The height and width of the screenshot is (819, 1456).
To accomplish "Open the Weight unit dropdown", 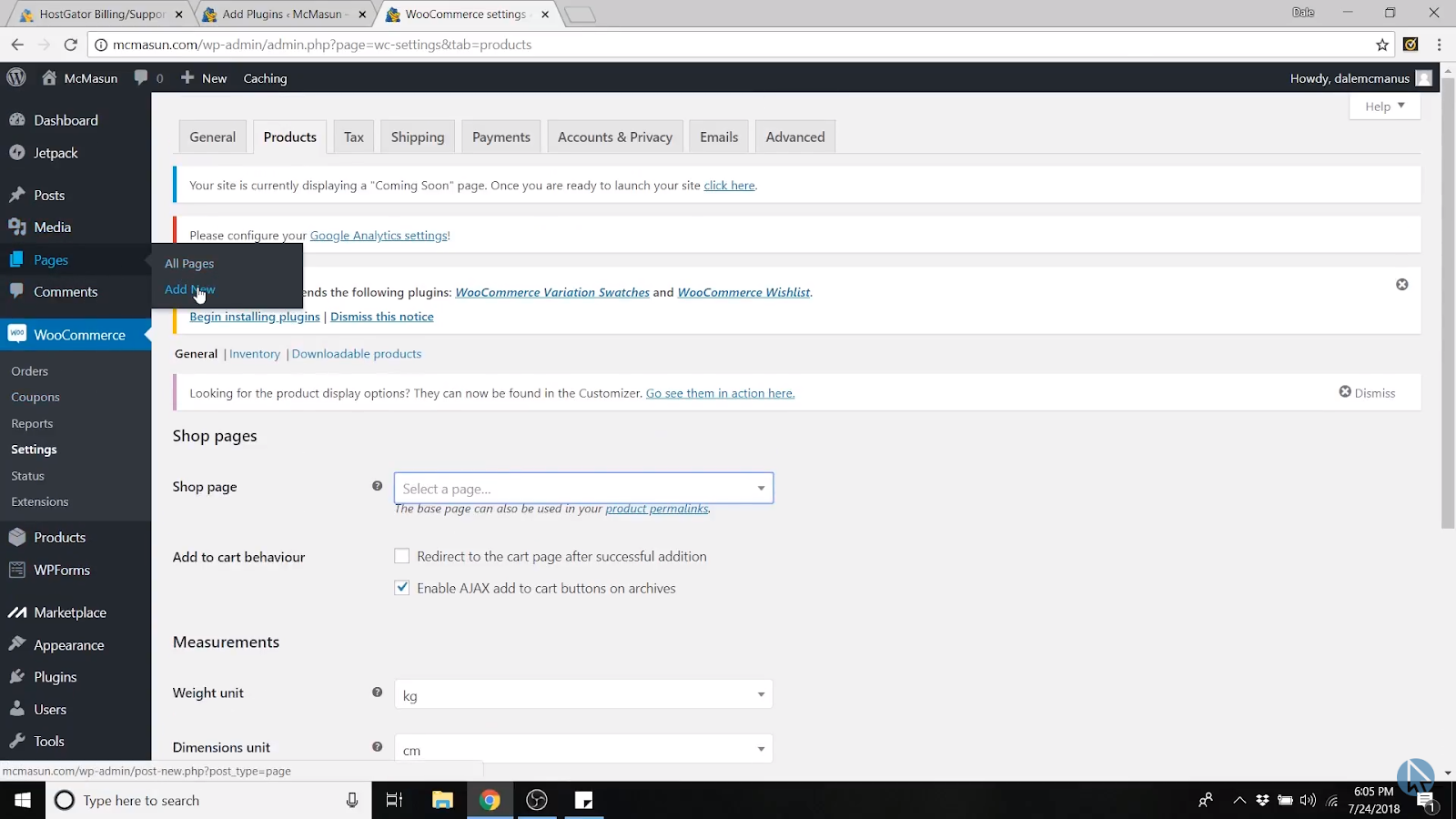I will 583,695.
